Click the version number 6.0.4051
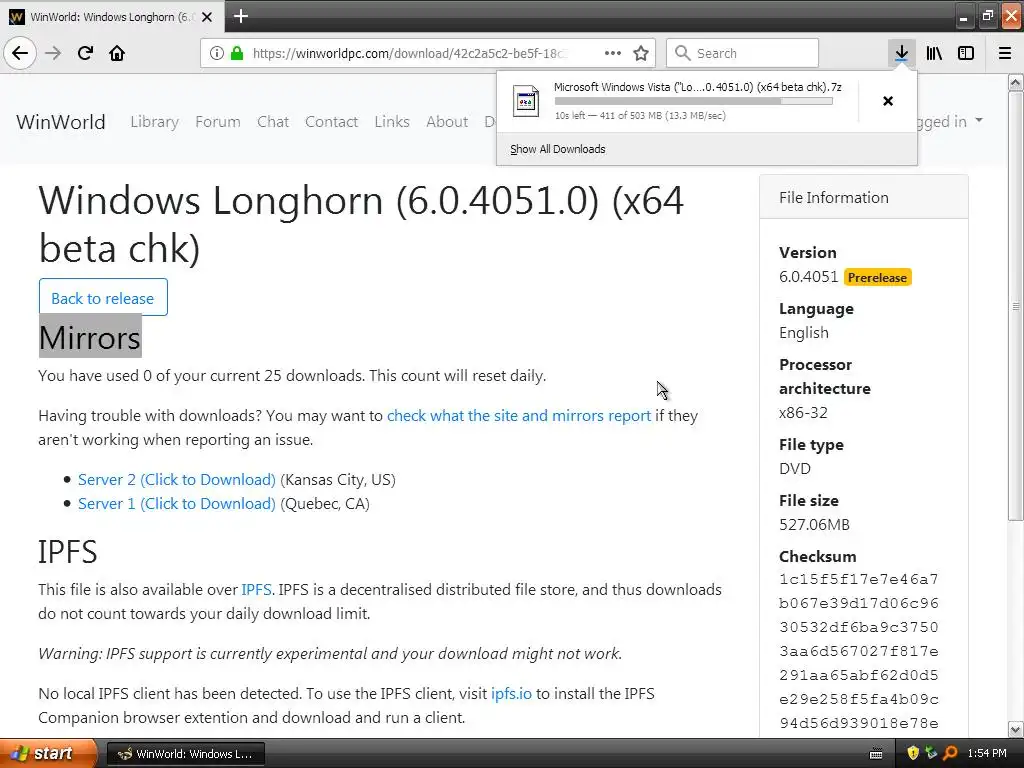The width and height of the screenshot is (1024, 768). [x=808, y=277]
